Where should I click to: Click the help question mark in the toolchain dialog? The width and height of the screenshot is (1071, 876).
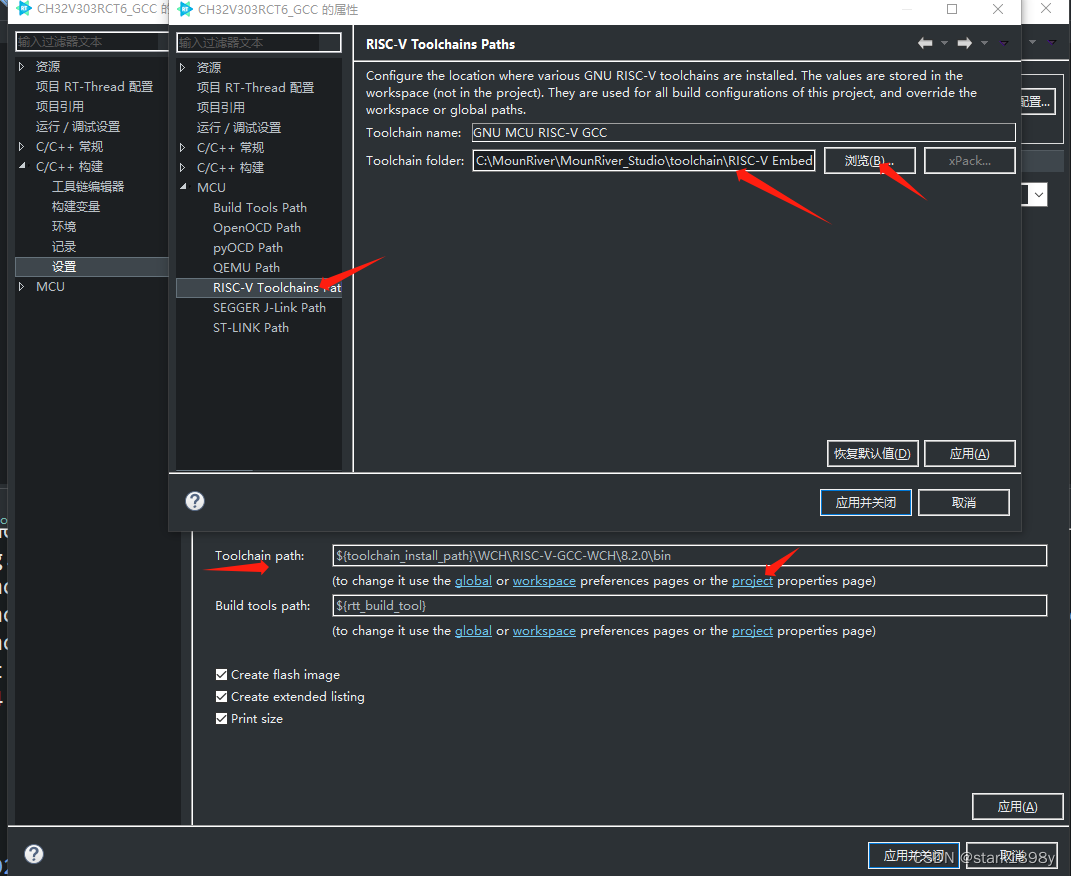[x=194, y=501]
